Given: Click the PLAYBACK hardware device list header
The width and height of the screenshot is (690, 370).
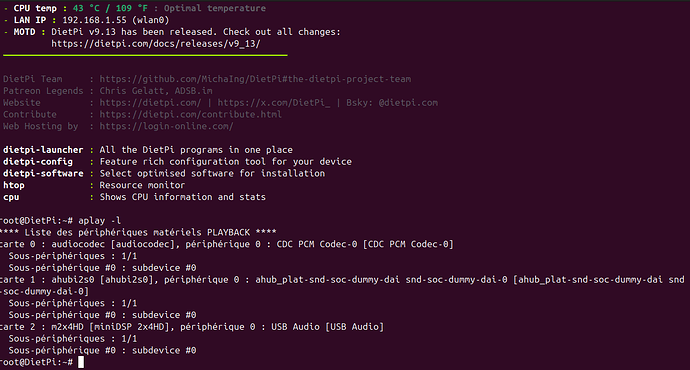Looking at the screenshot, I should click(x=138, y=232).
